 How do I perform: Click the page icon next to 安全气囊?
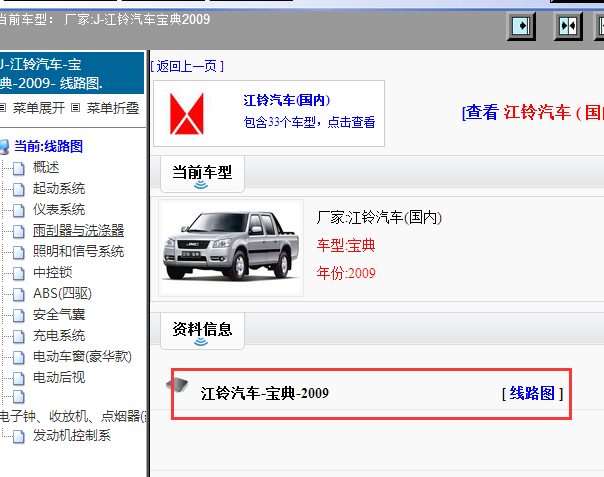pyautogui.click(x=18, y=315)
